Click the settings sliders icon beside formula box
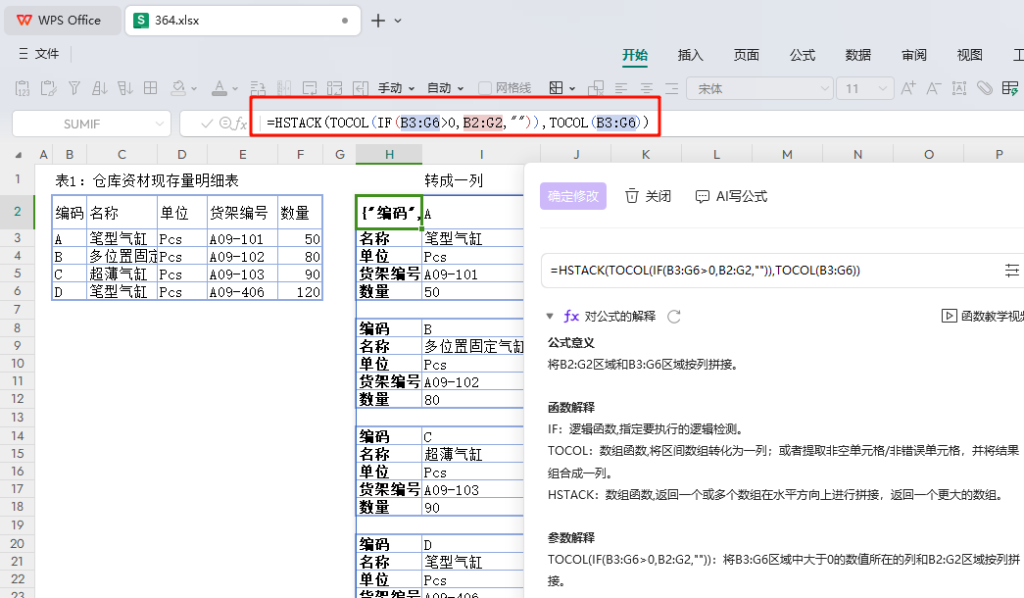 pos(1012,270)
